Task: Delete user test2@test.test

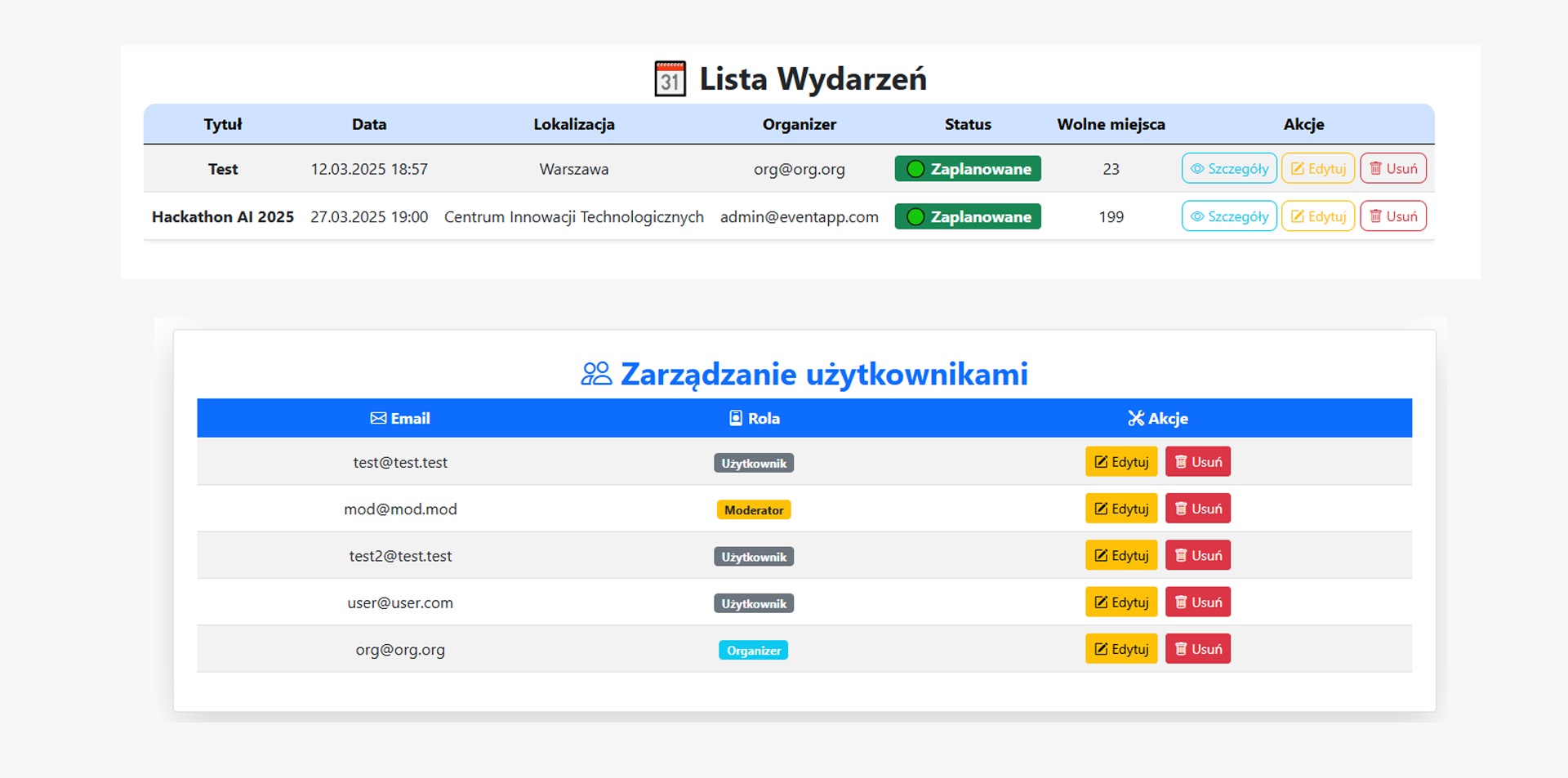Action: tap(1198, 555)
